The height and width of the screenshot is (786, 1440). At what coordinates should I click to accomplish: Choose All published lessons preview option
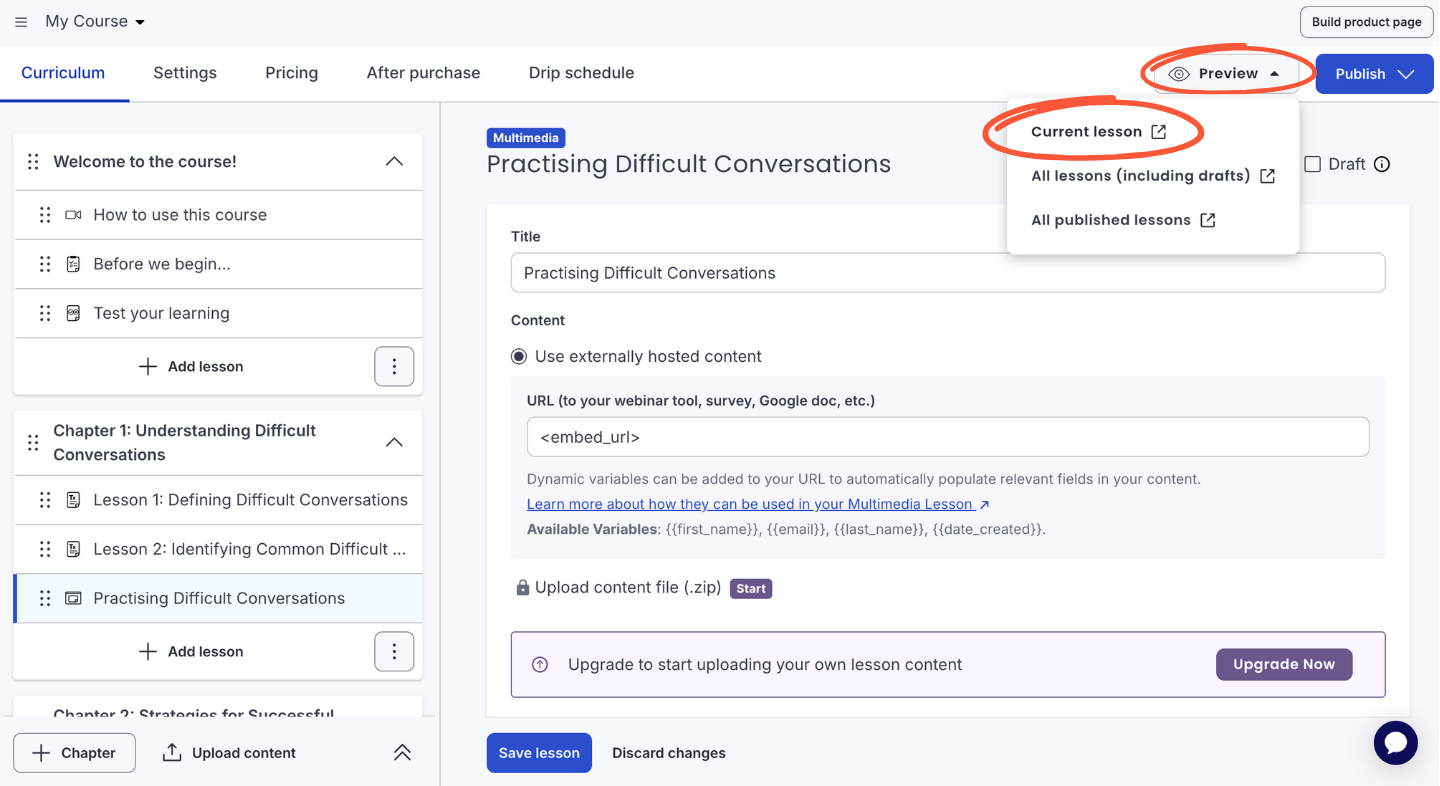click(1122, 220)
